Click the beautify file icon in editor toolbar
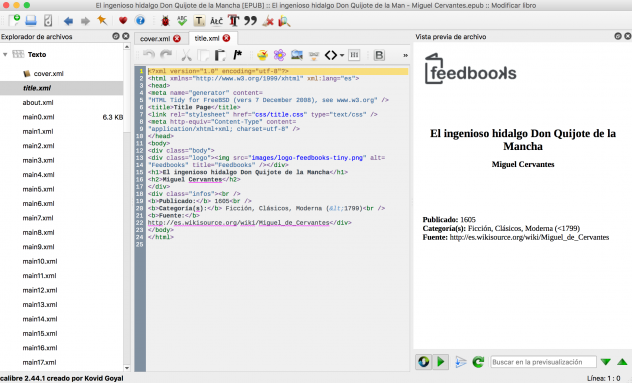 pyautogui.click(x=262, y=55)
